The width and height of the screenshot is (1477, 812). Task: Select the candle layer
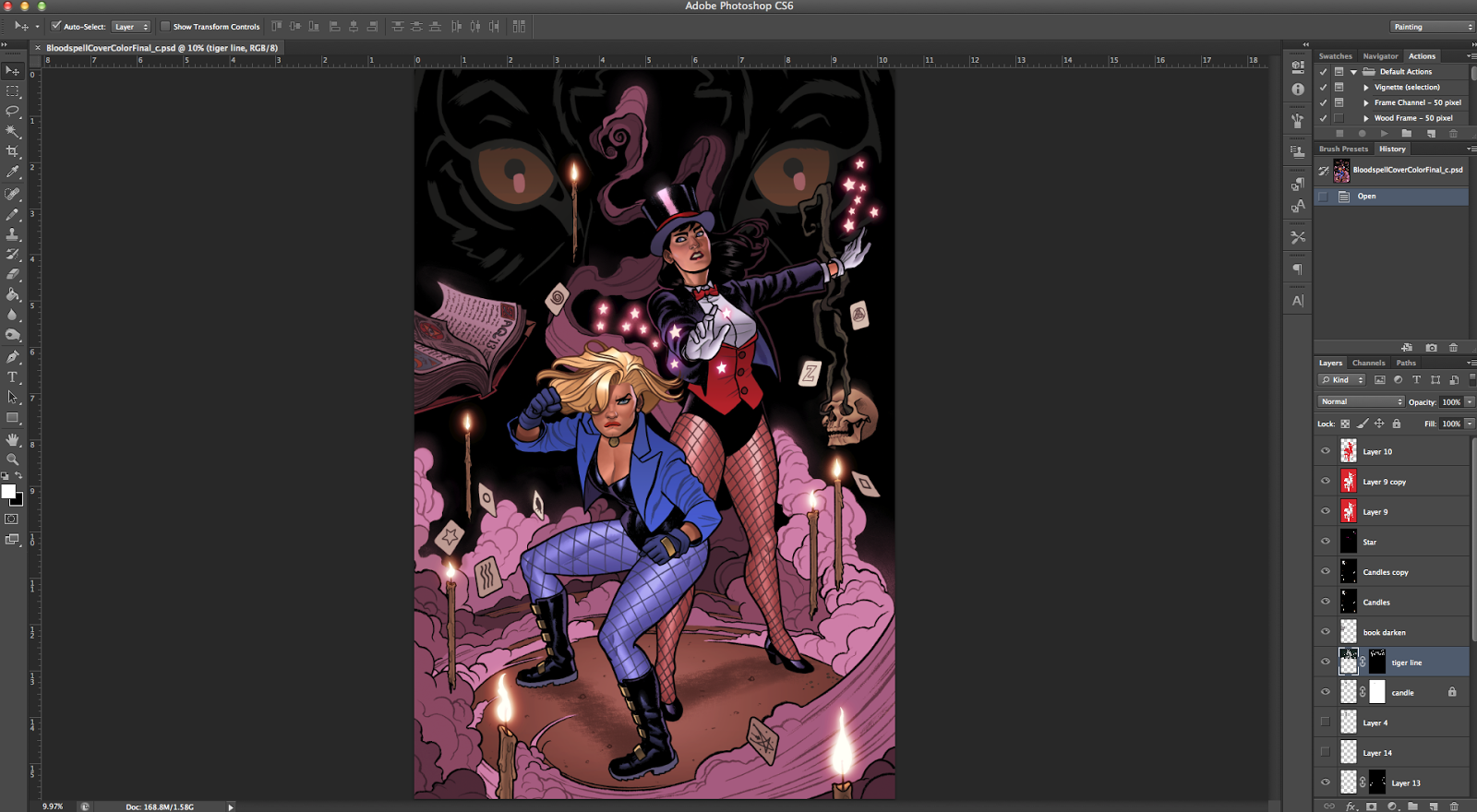click(x=1391, y=693)
